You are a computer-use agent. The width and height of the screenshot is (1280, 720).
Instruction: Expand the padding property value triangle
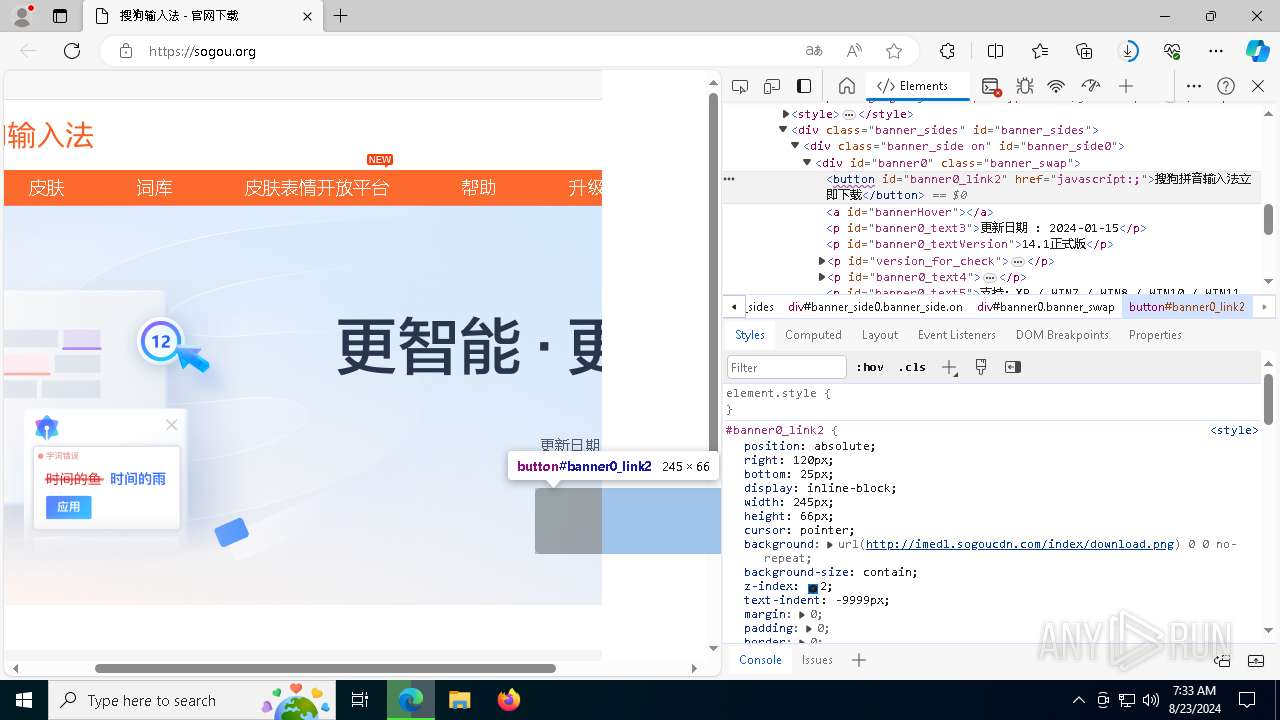tap(809, 629)
